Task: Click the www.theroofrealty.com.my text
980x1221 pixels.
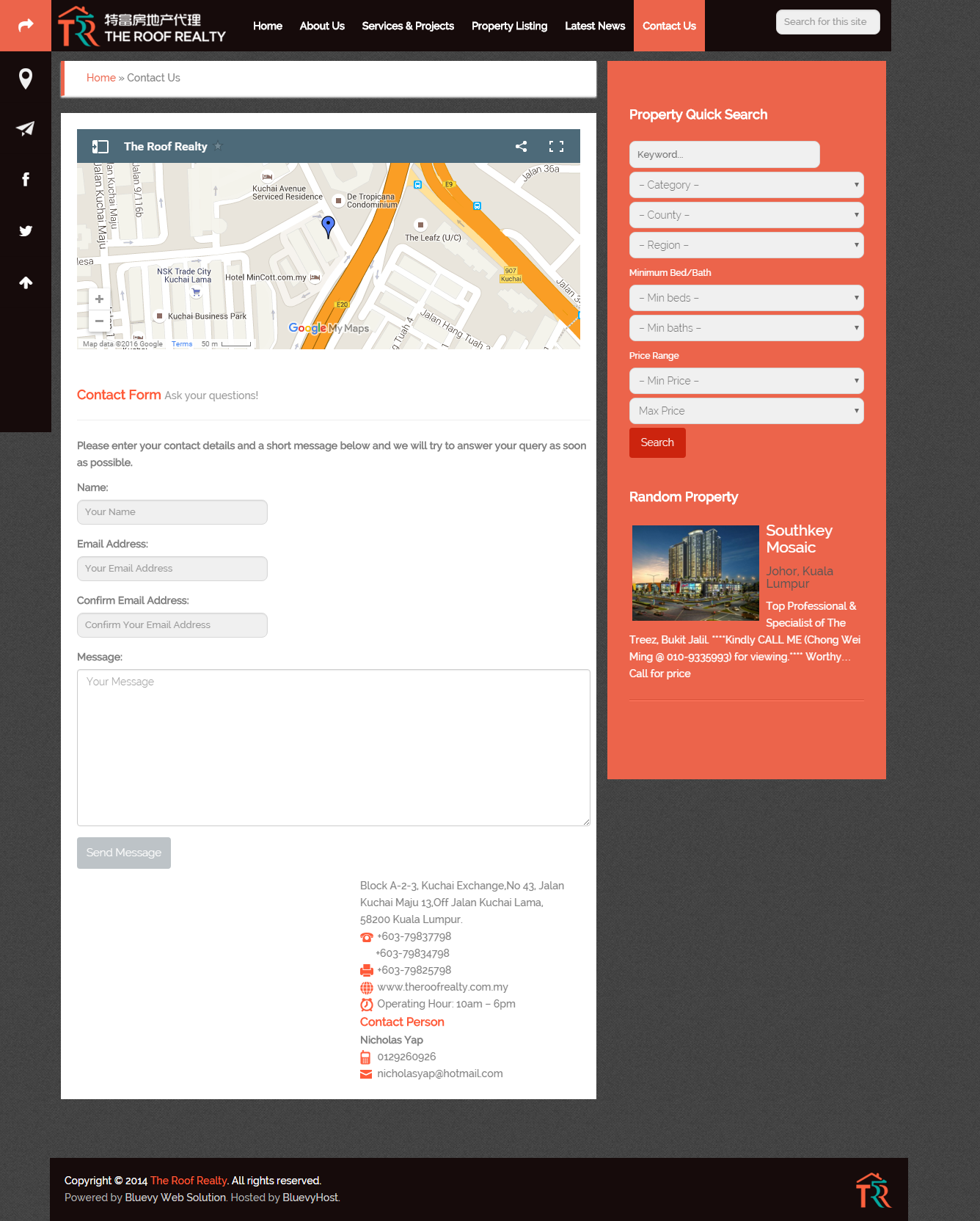Action: click(443, 987)
